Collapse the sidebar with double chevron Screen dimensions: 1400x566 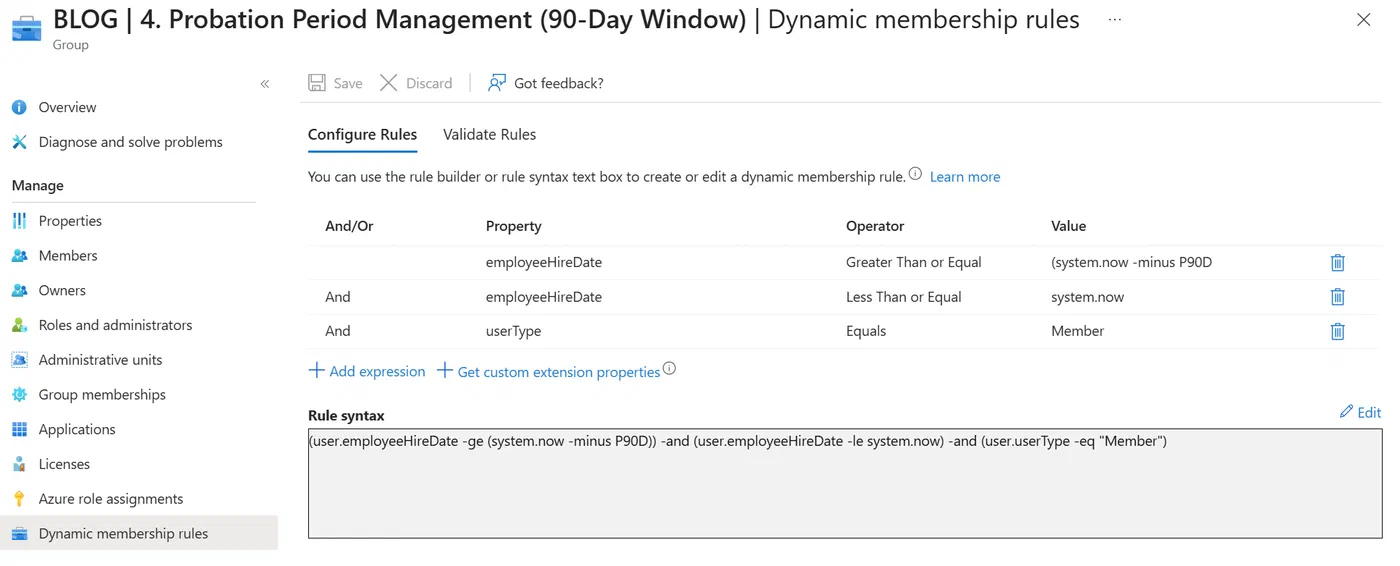pyautogui.click(x=265, y=84)
